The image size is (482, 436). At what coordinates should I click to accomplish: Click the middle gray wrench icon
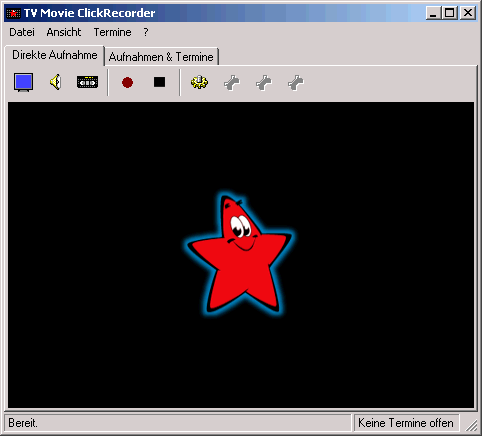[x=264, y=83]
